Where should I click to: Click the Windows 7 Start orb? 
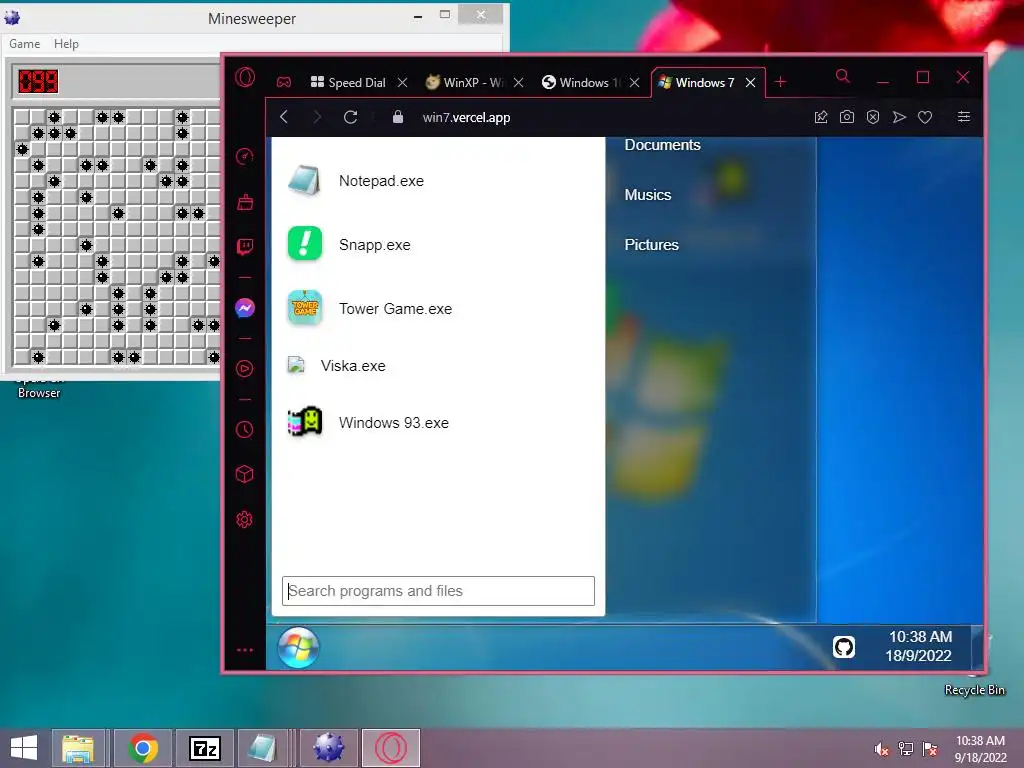tap(298, 648)
